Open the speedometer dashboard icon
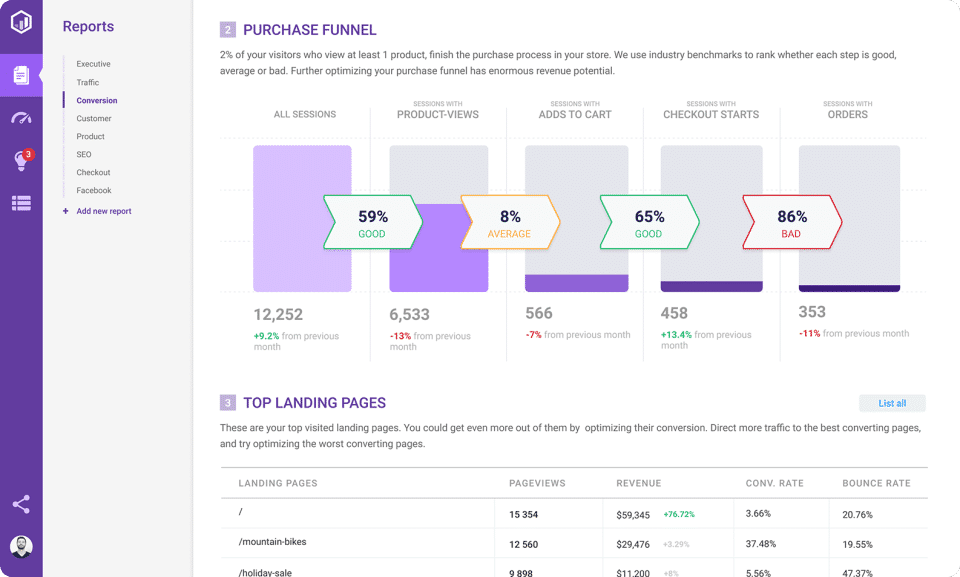The height and width of the screenshot is (577, 960). point(21,118)
